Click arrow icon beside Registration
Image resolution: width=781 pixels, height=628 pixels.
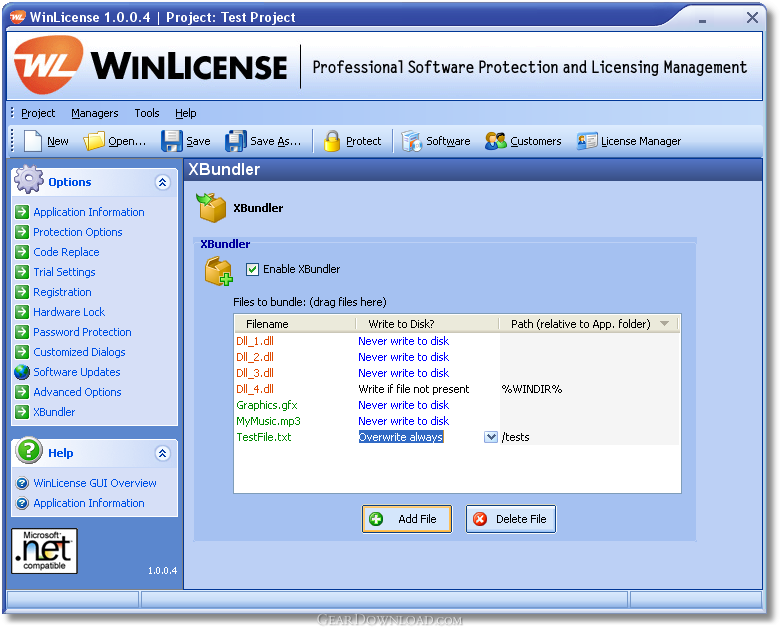pyautogui.click(x=22, y=292)
